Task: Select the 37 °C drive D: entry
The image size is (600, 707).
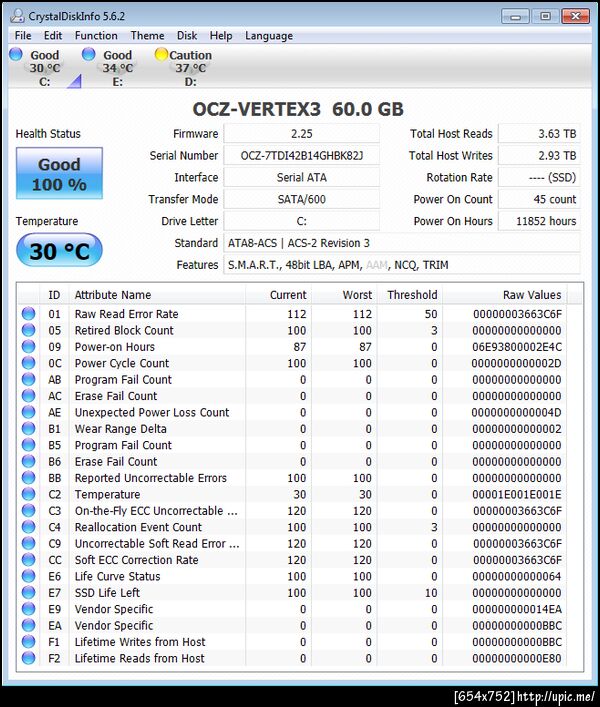Action: point(190,68)
